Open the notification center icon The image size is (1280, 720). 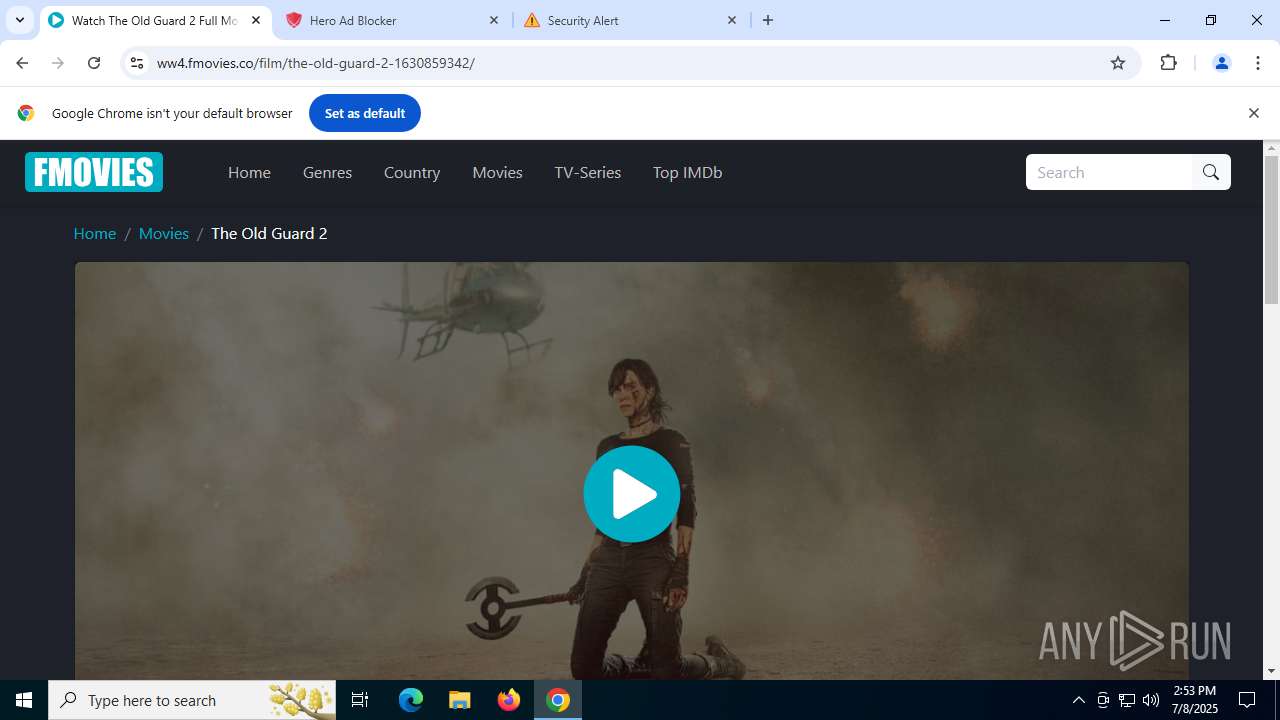[x=1247, y=700]
